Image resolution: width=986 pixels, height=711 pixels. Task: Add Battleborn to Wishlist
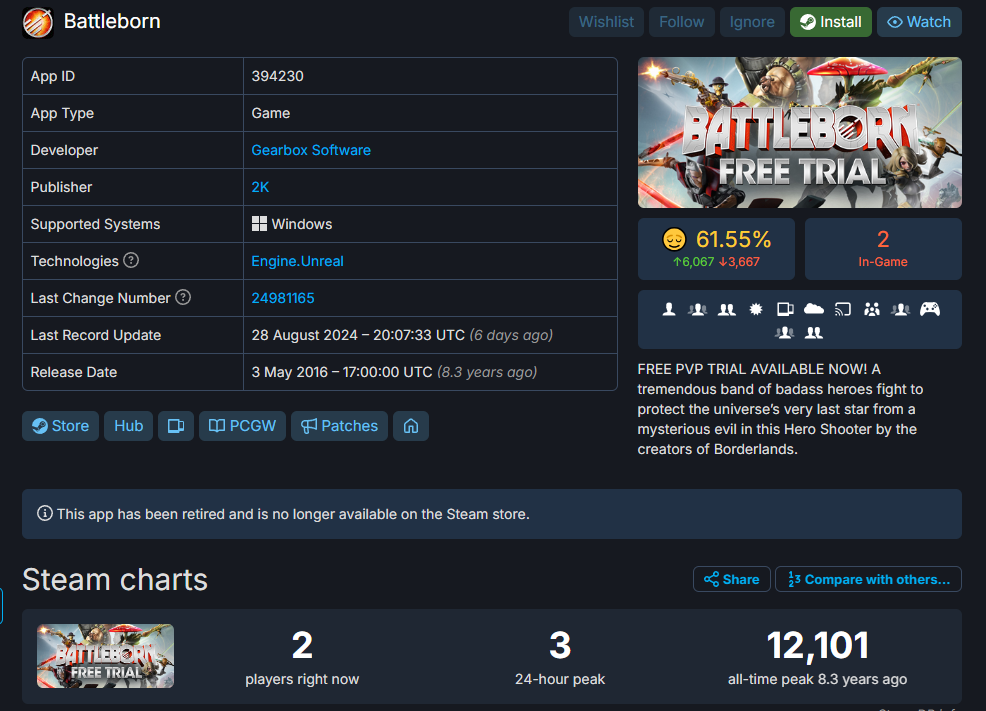[606, 22]
